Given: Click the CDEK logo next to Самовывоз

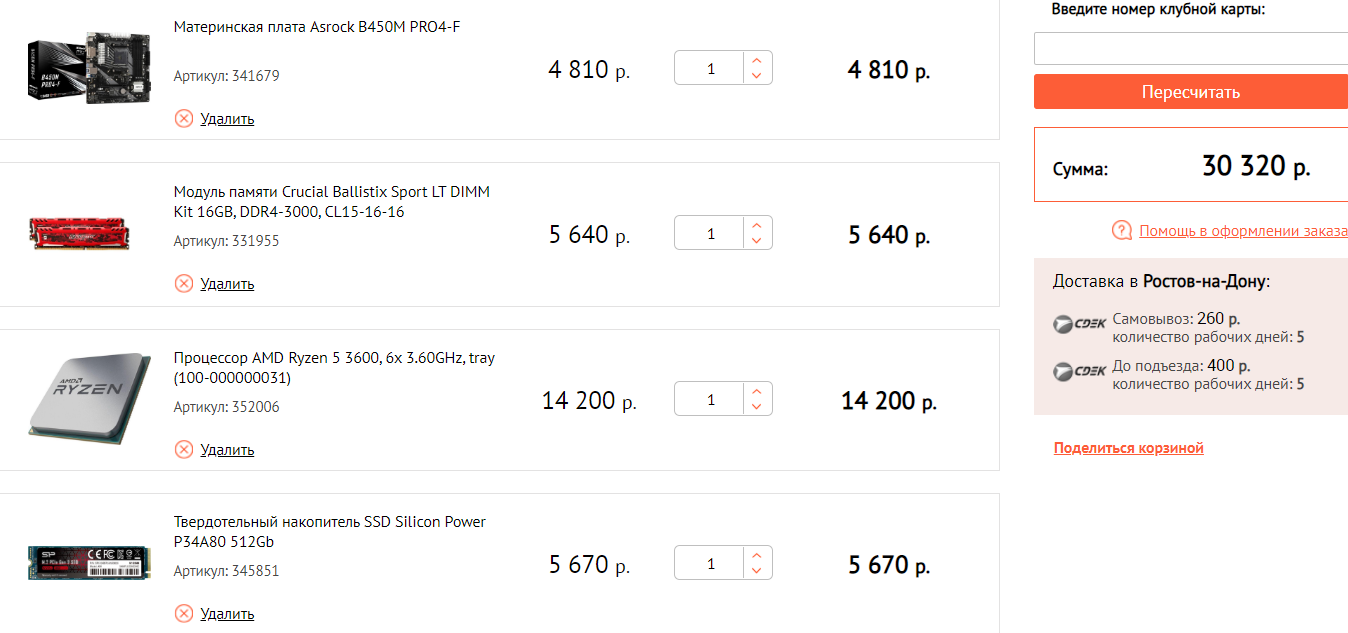Looking at the screenshot, I should (1080, 324).
